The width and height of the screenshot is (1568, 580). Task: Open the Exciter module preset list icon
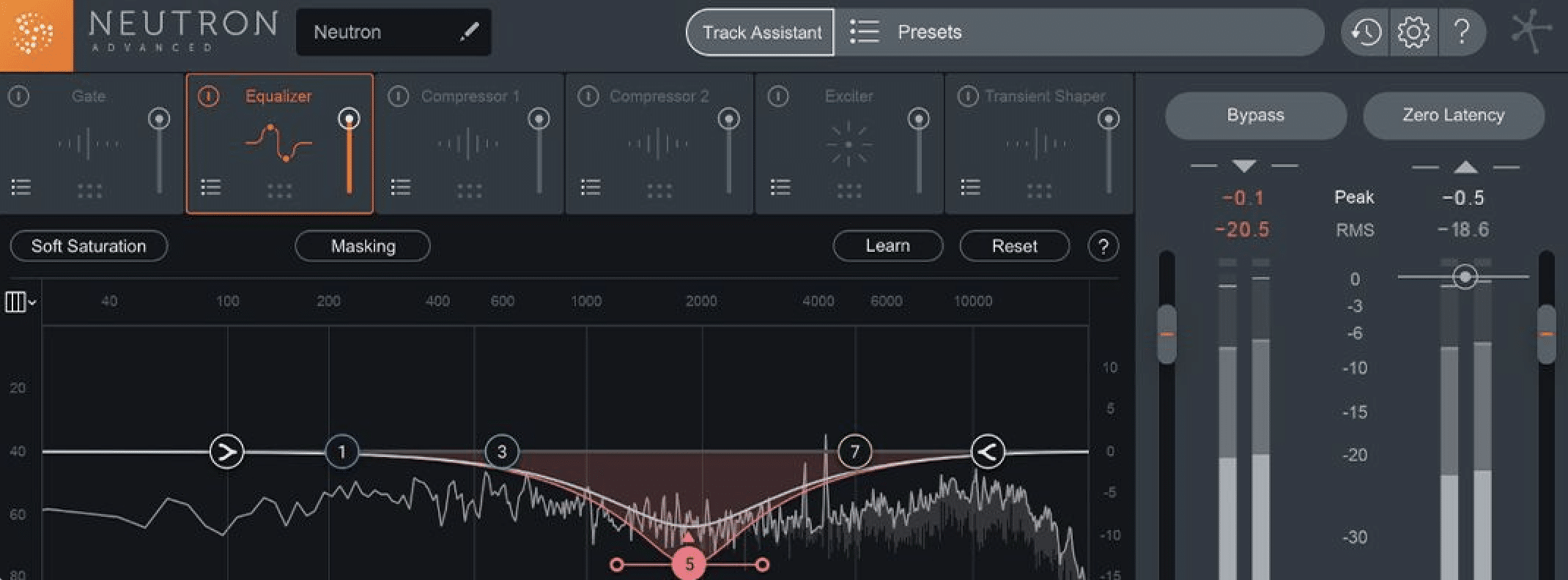click(x=780, y=187)
